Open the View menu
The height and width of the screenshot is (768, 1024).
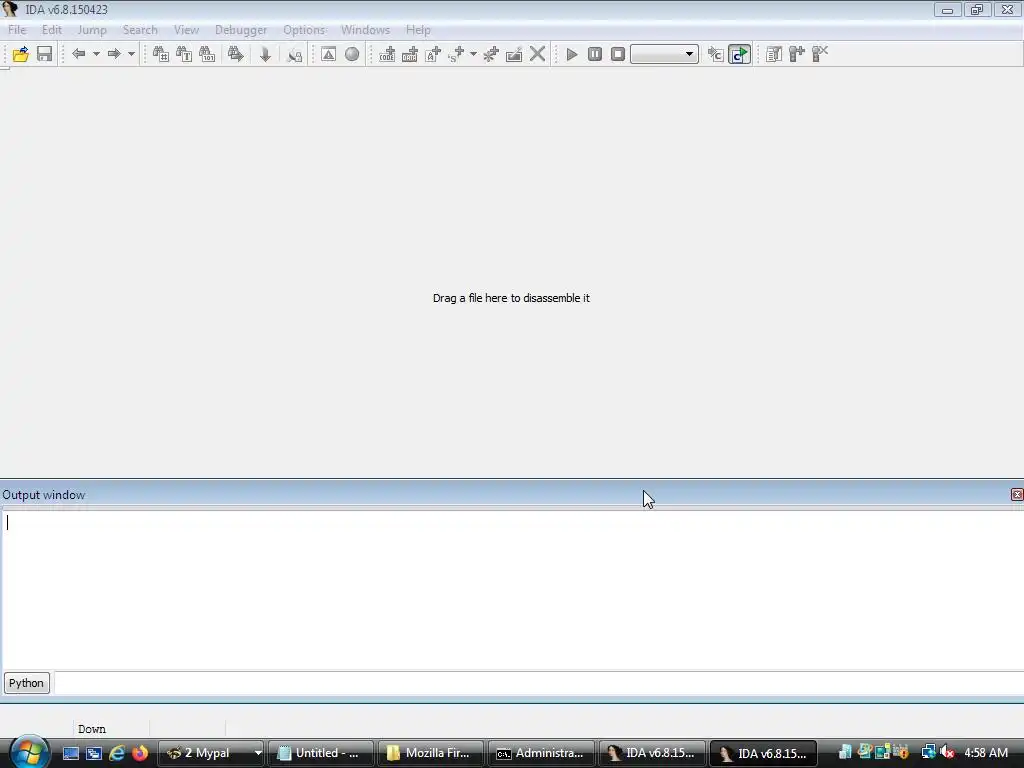point(186,30)
